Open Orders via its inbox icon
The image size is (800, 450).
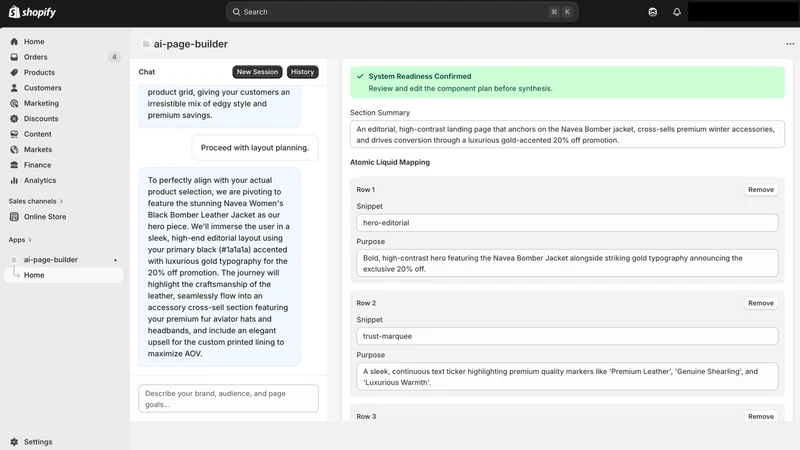[14, 57]
